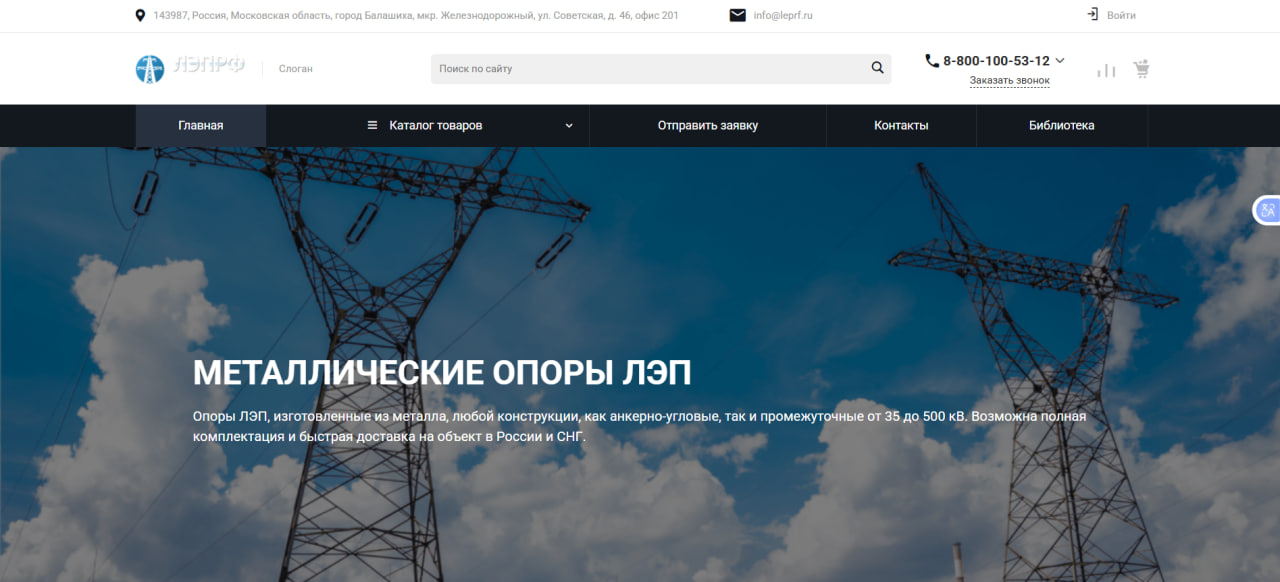Click the info@leprf.ru email link

[x=783, y=16]
